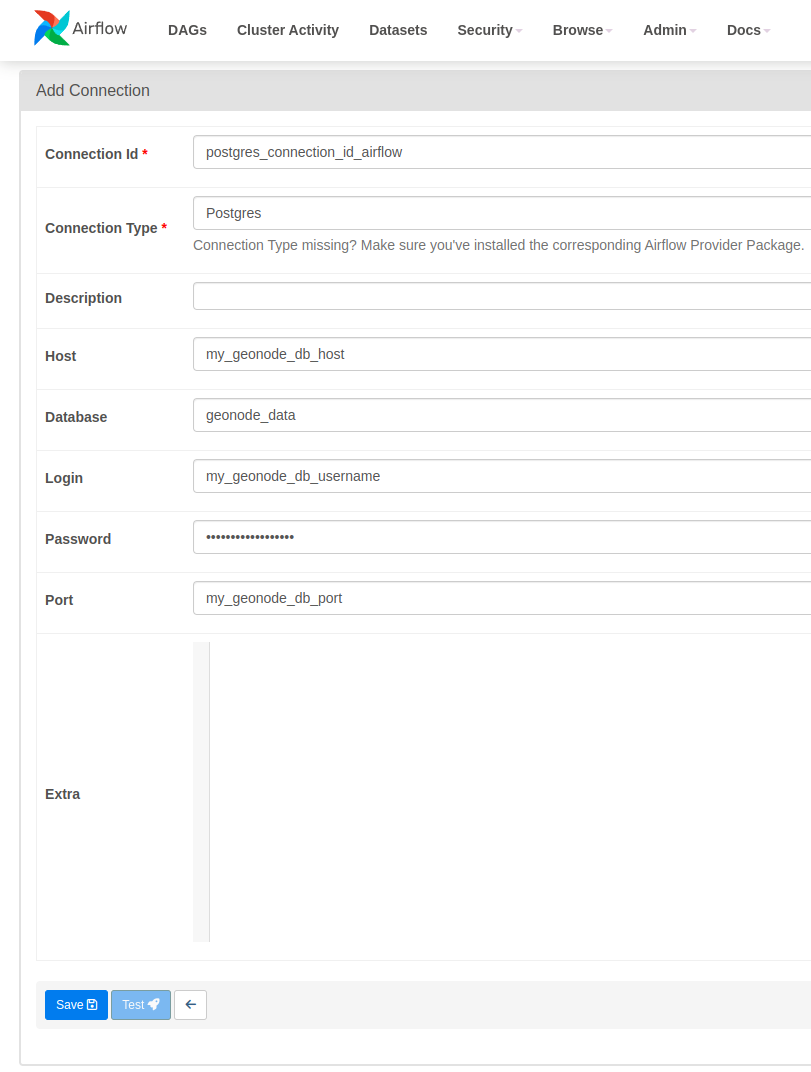
Task: Open the Connection Type Postgres selector
Action: (x=502, y=213)
